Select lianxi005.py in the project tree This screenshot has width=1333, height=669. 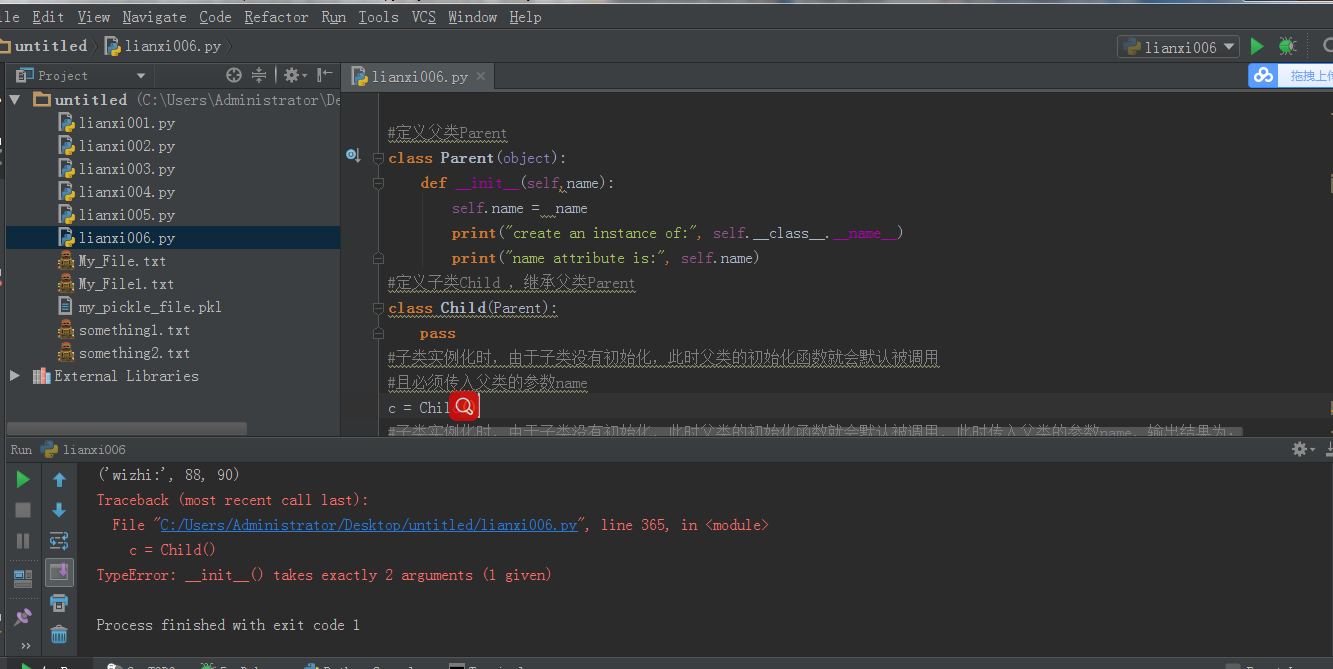126,215
